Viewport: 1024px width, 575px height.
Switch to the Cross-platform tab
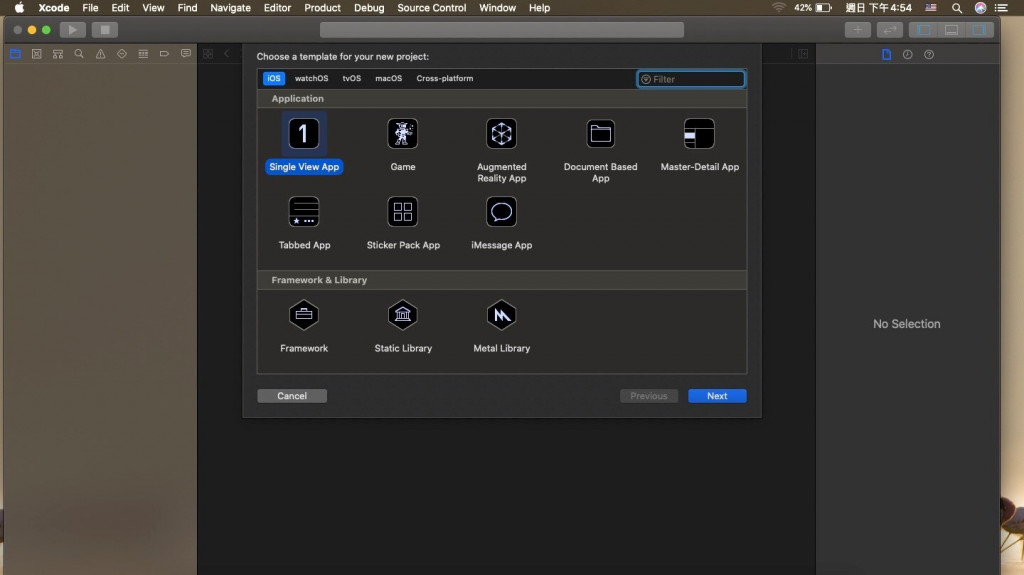[445, 78]
